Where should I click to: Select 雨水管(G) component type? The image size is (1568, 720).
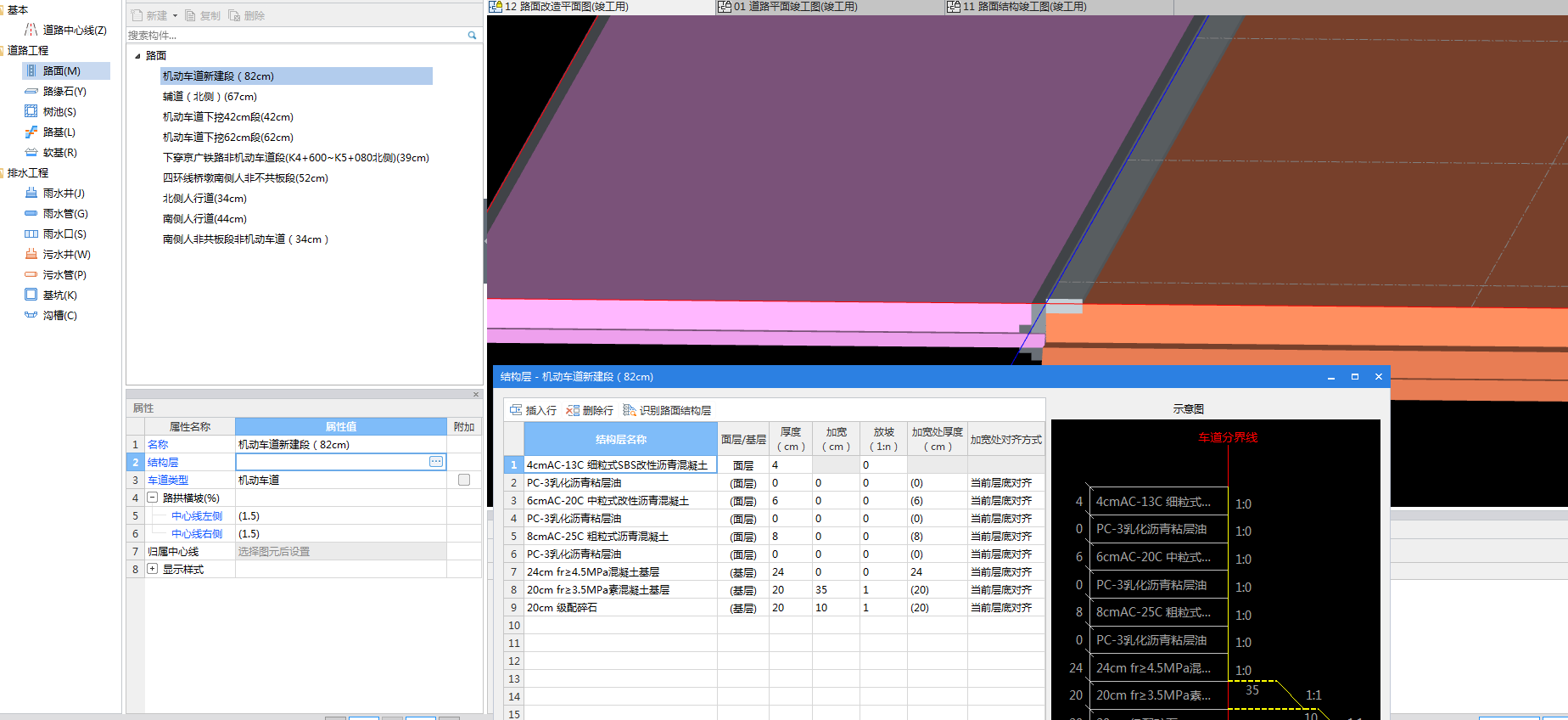pos(56,213)
